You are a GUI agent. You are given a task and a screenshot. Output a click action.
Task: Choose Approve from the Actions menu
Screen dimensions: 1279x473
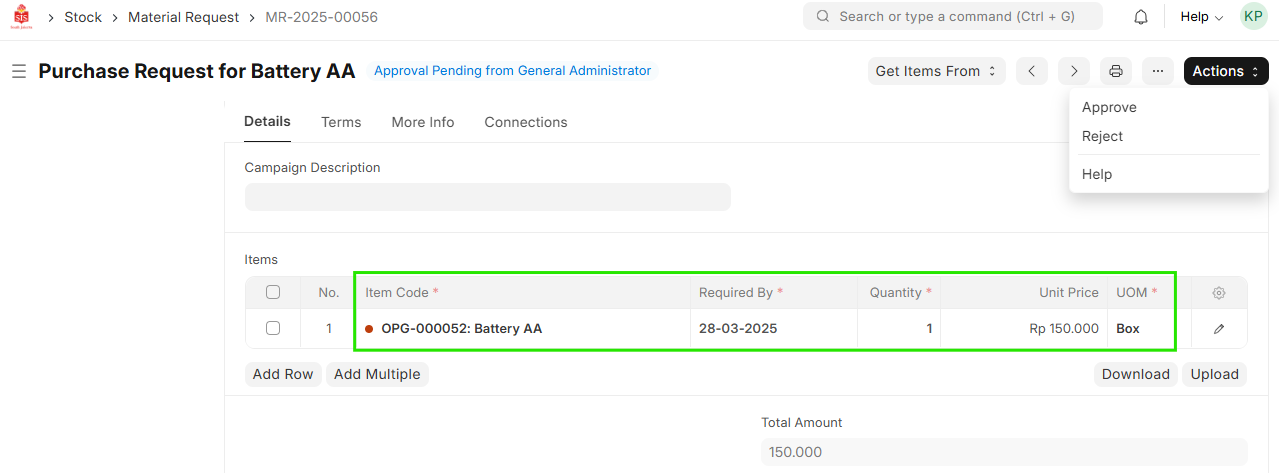1109,107
